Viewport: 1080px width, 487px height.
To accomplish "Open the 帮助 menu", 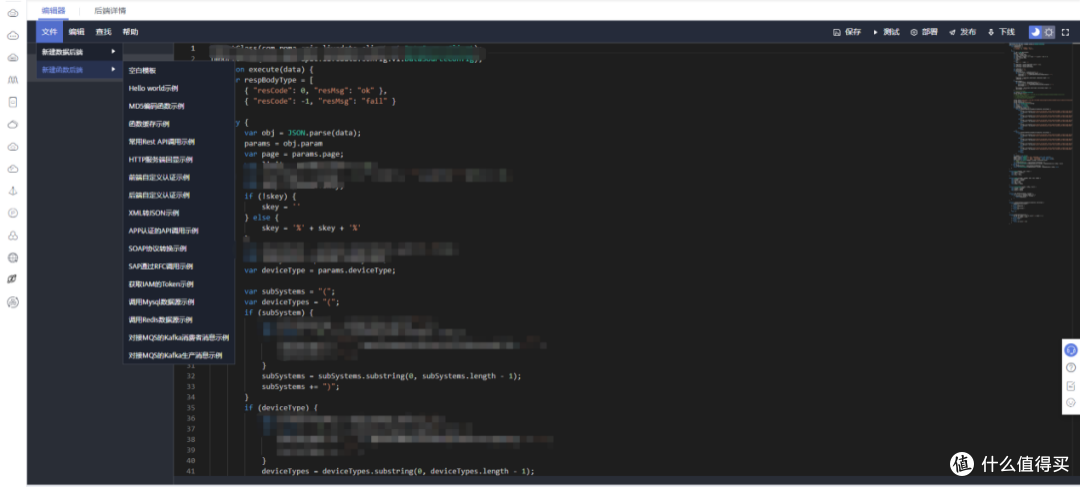I will [x=130, y=32].
